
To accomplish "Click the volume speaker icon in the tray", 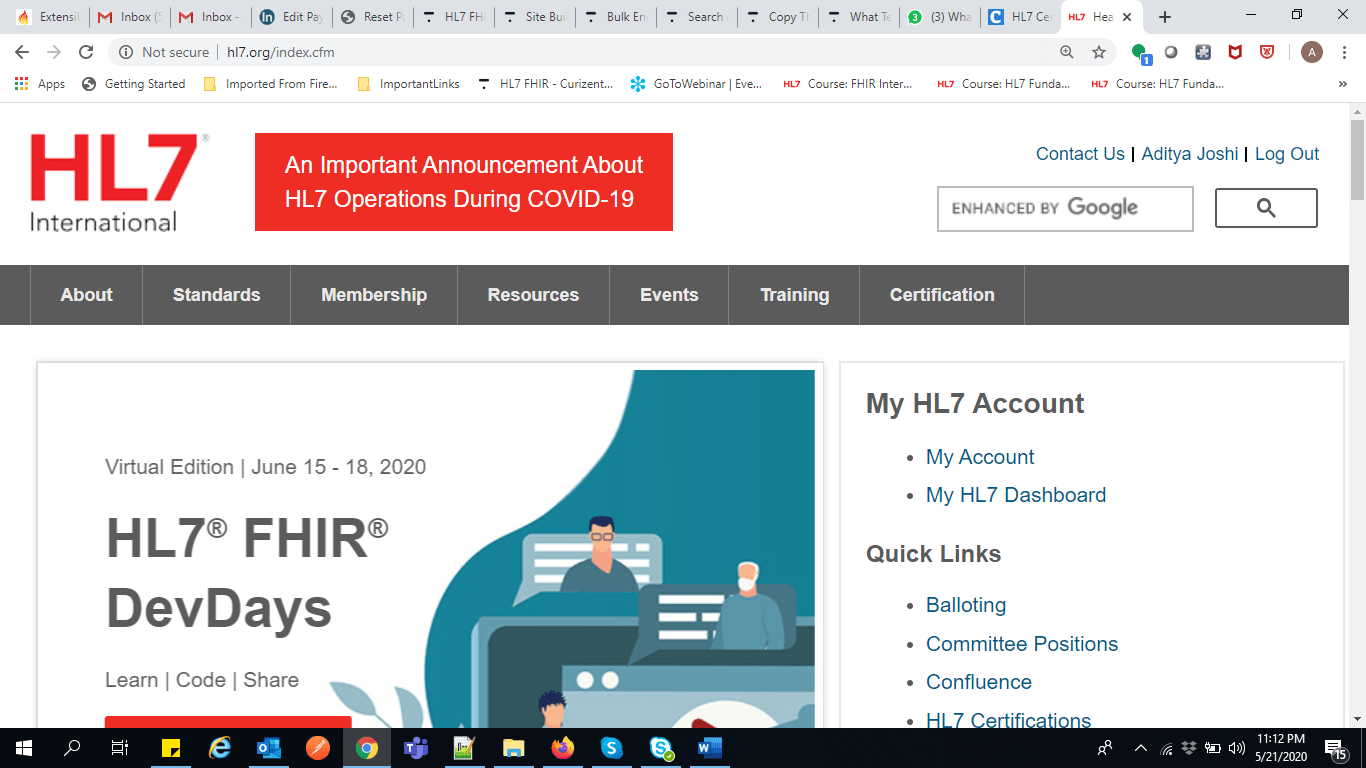I will coord(1237,748).
